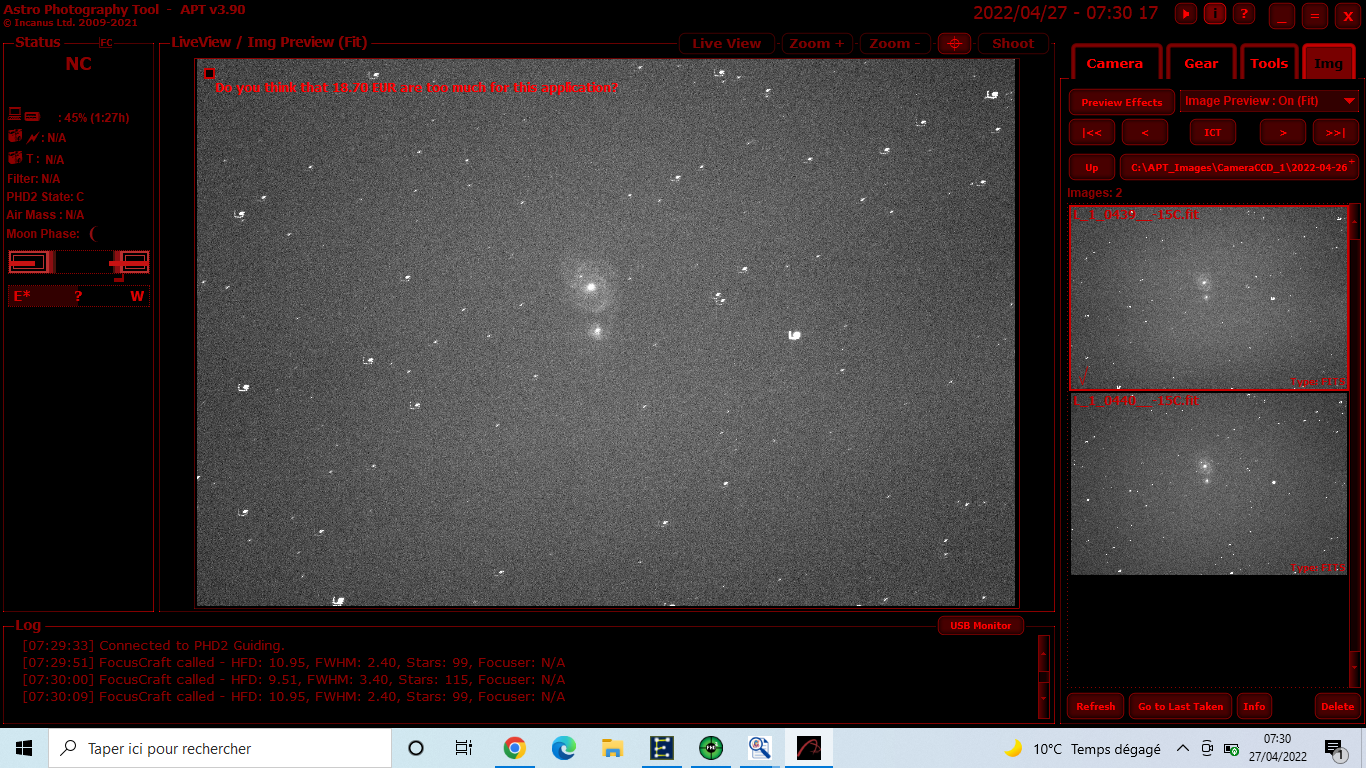Switch to the Camera tab
Image resolution: width=1366 pixels, height=768 pixels.
(1115, 63)
